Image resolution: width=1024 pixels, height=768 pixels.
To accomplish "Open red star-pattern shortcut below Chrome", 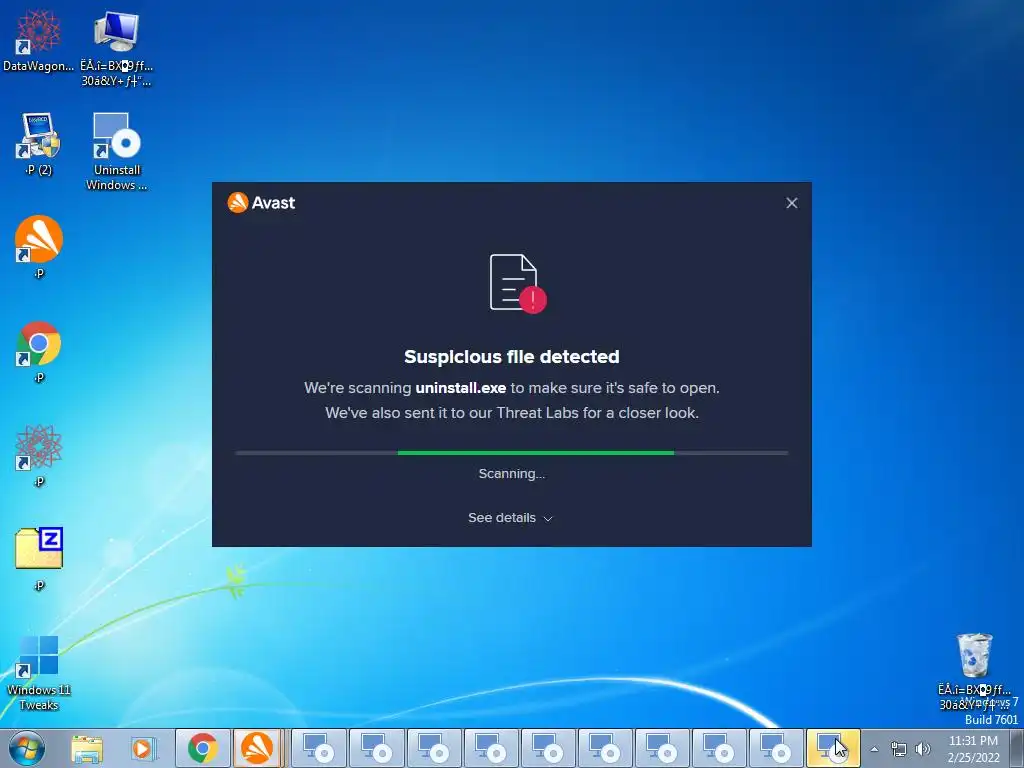I will tap(39, 455).
